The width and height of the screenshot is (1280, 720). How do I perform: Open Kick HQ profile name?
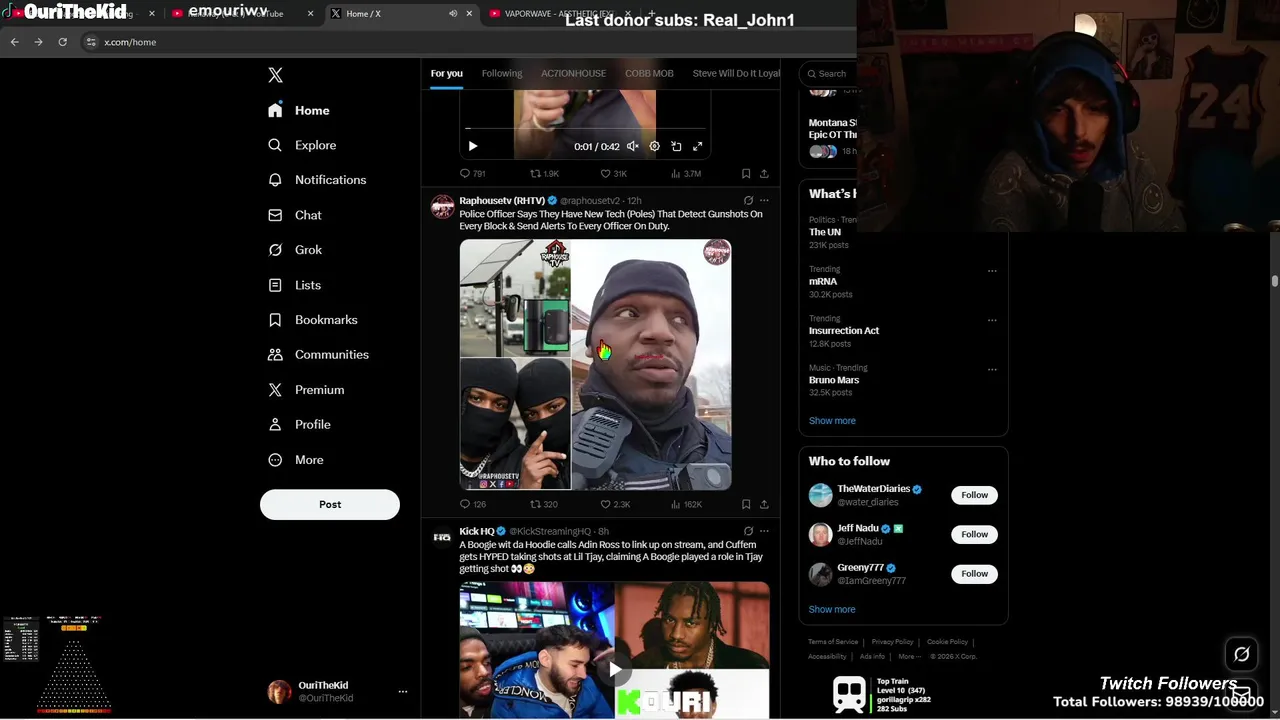tap(477, 531)
